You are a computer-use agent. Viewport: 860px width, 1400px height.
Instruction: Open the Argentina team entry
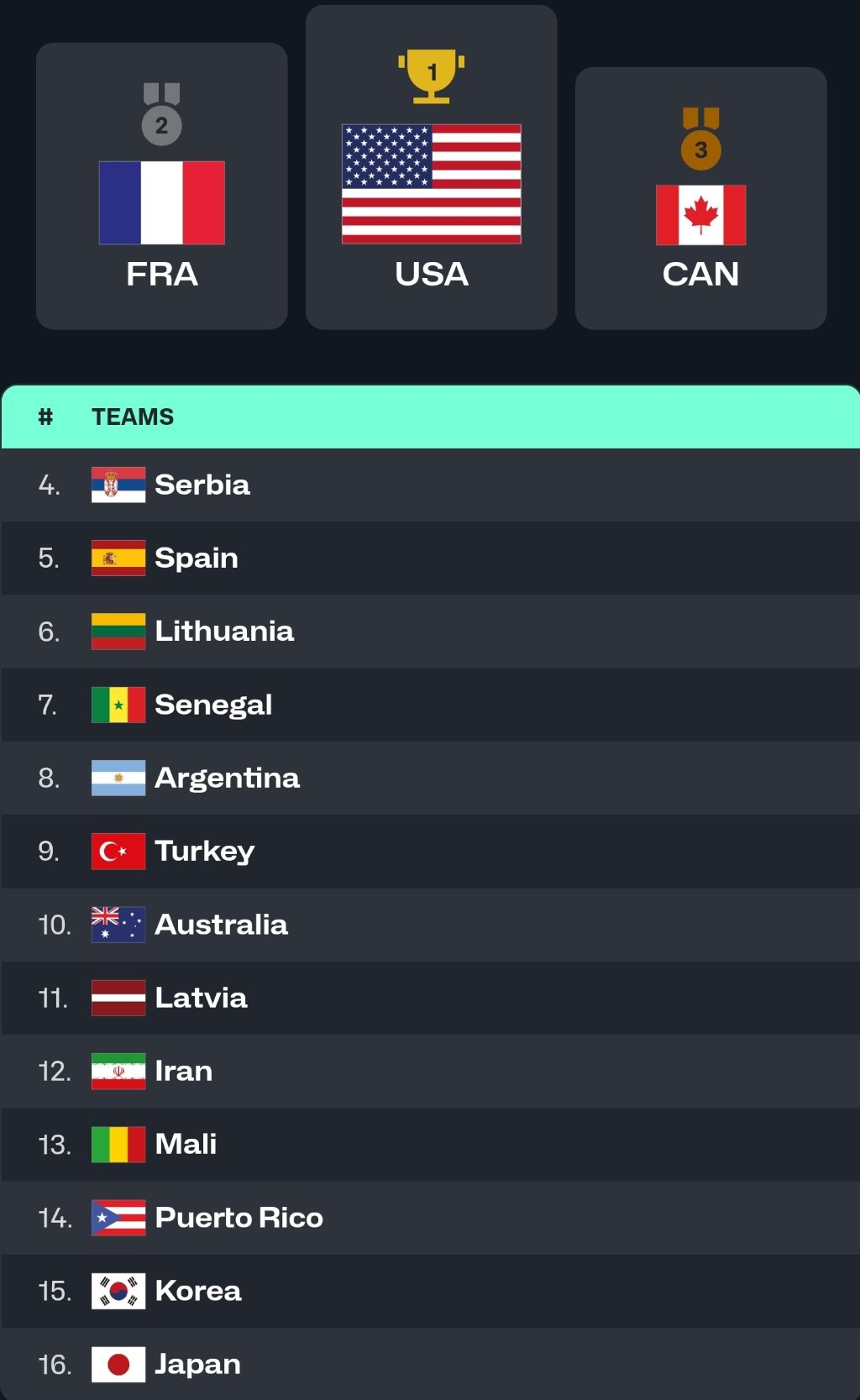[x=227, y=778]
